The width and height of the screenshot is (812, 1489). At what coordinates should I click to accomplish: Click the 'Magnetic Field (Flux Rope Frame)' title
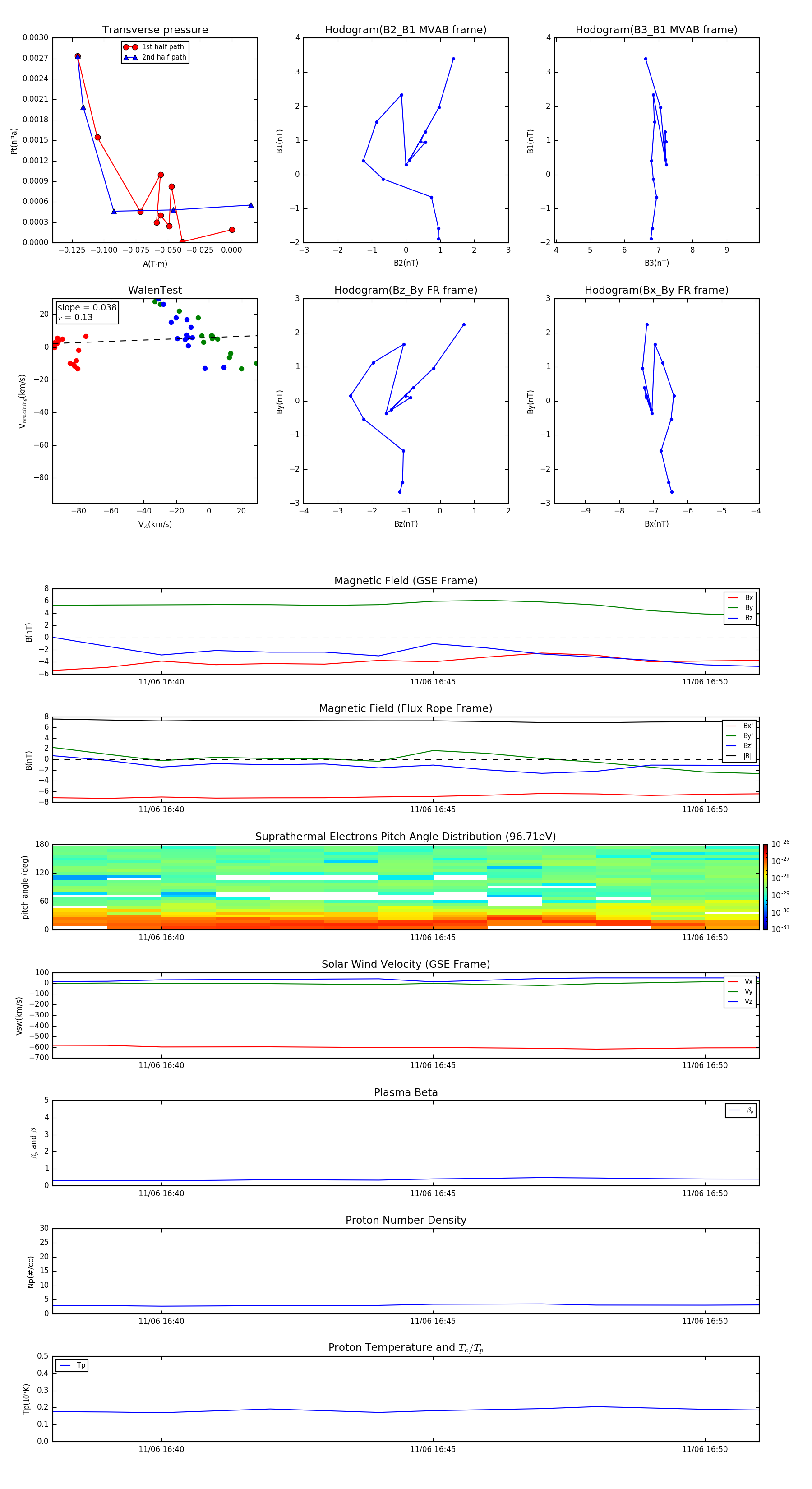coord(406,709)
